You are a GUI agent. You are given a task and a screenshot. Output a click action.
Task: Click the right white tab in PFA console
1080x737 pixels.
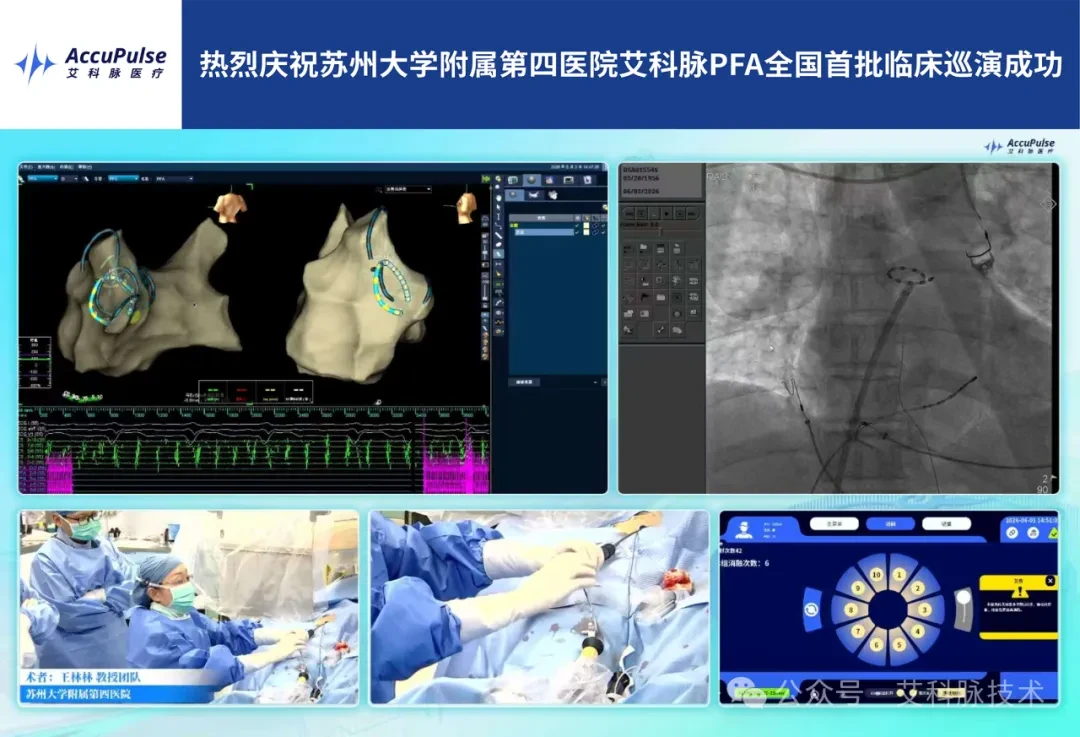point(946,524)
